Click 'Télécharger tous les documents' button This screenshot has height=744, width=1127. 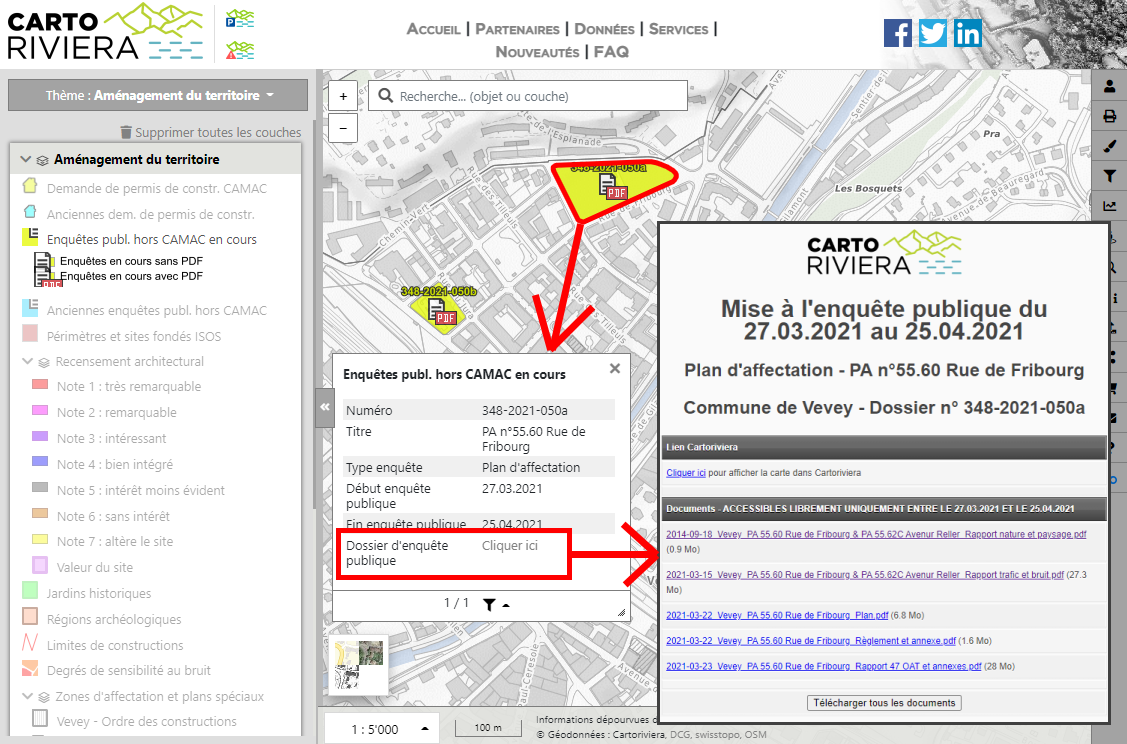click(x=884, y=703)
